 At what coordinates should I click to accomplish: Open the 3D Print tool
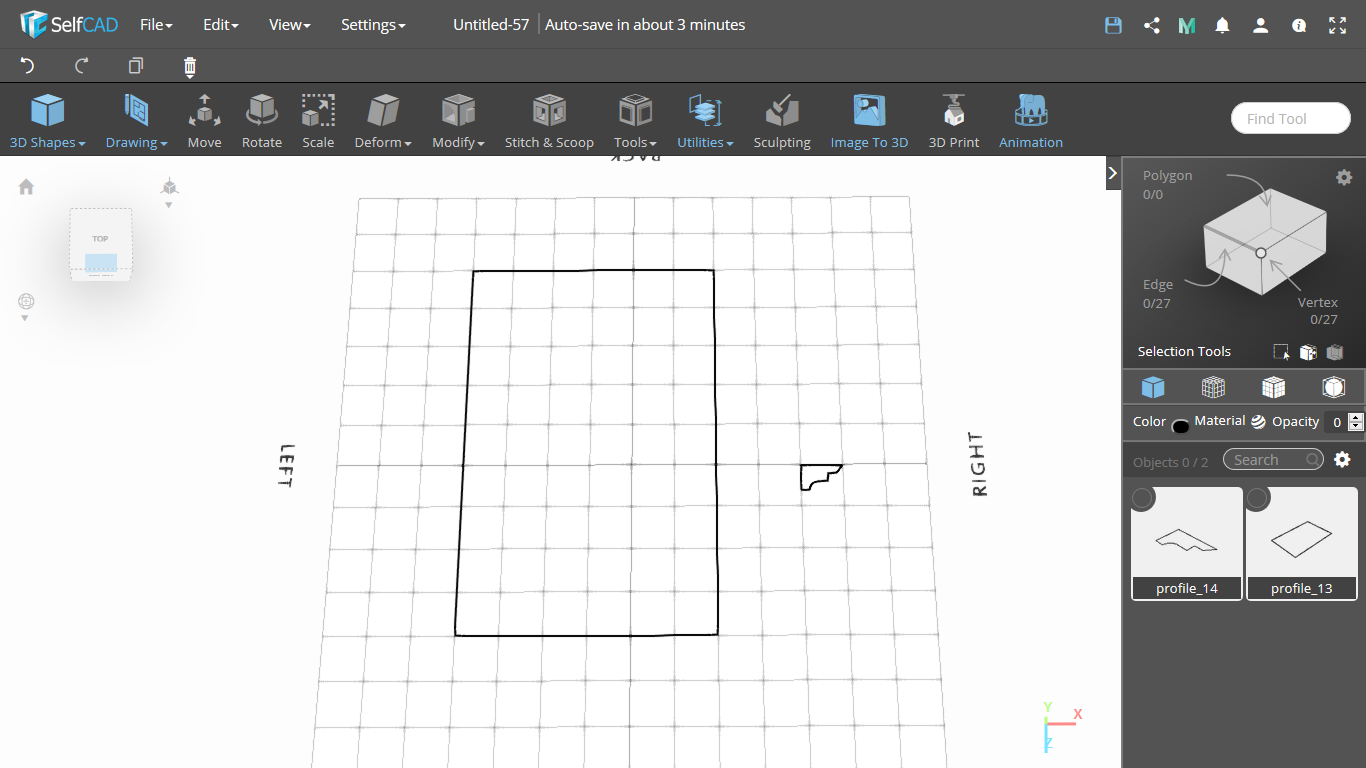tap(953, 121)
